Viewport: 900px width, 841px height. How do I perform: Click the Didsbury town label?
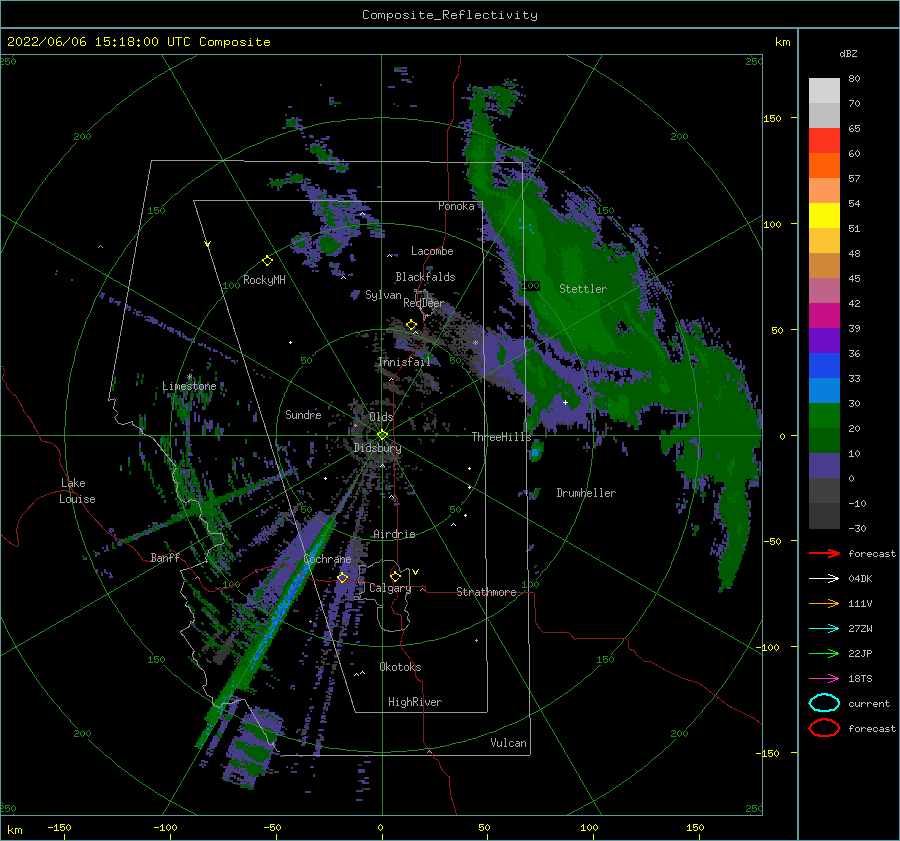(377, 448)
